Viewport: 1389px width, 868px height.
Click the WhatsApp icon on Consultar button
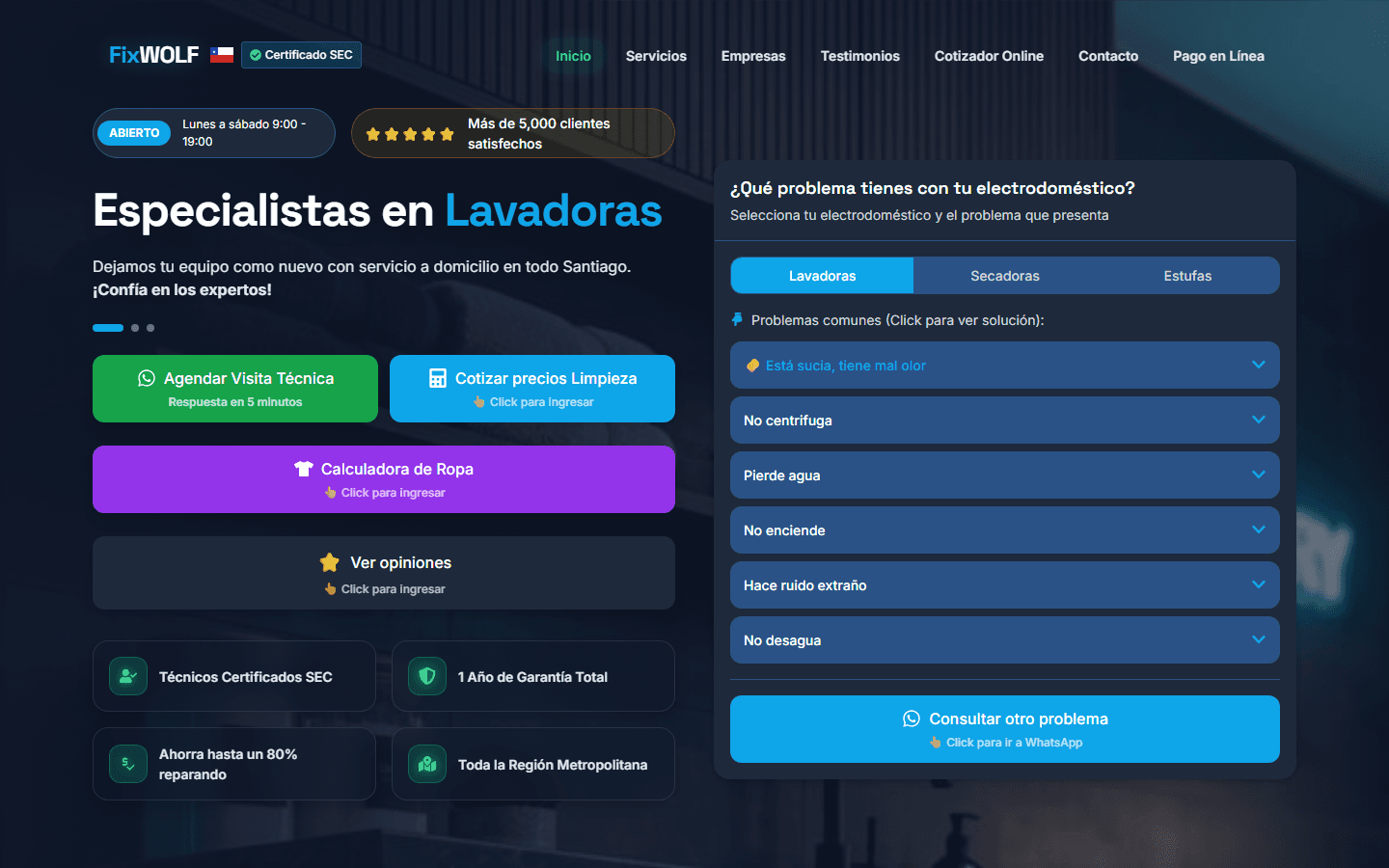click(x=912, y=719)
